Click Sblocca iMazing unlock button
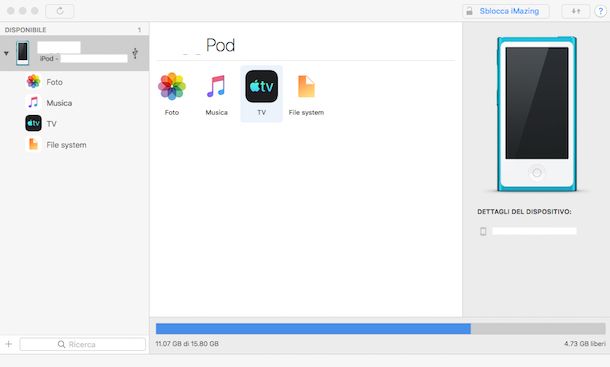 click(x=506, y=11)
